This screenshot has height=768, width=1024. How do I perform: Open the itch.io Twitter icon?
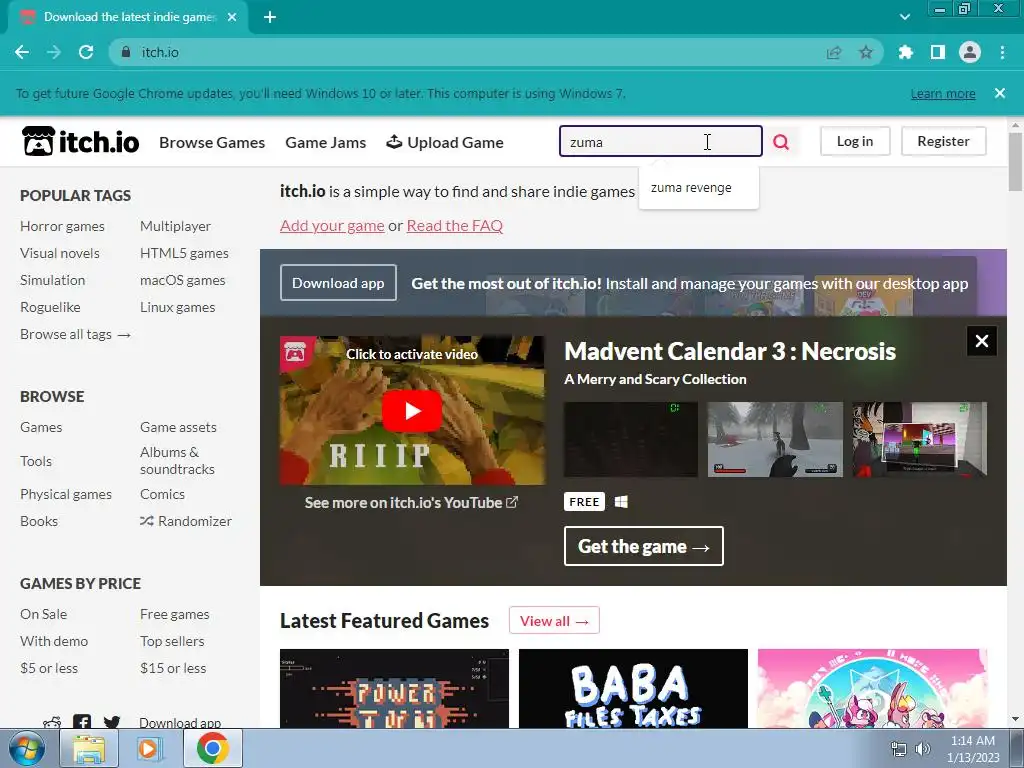pyautogui.click(x=112, y=722)
